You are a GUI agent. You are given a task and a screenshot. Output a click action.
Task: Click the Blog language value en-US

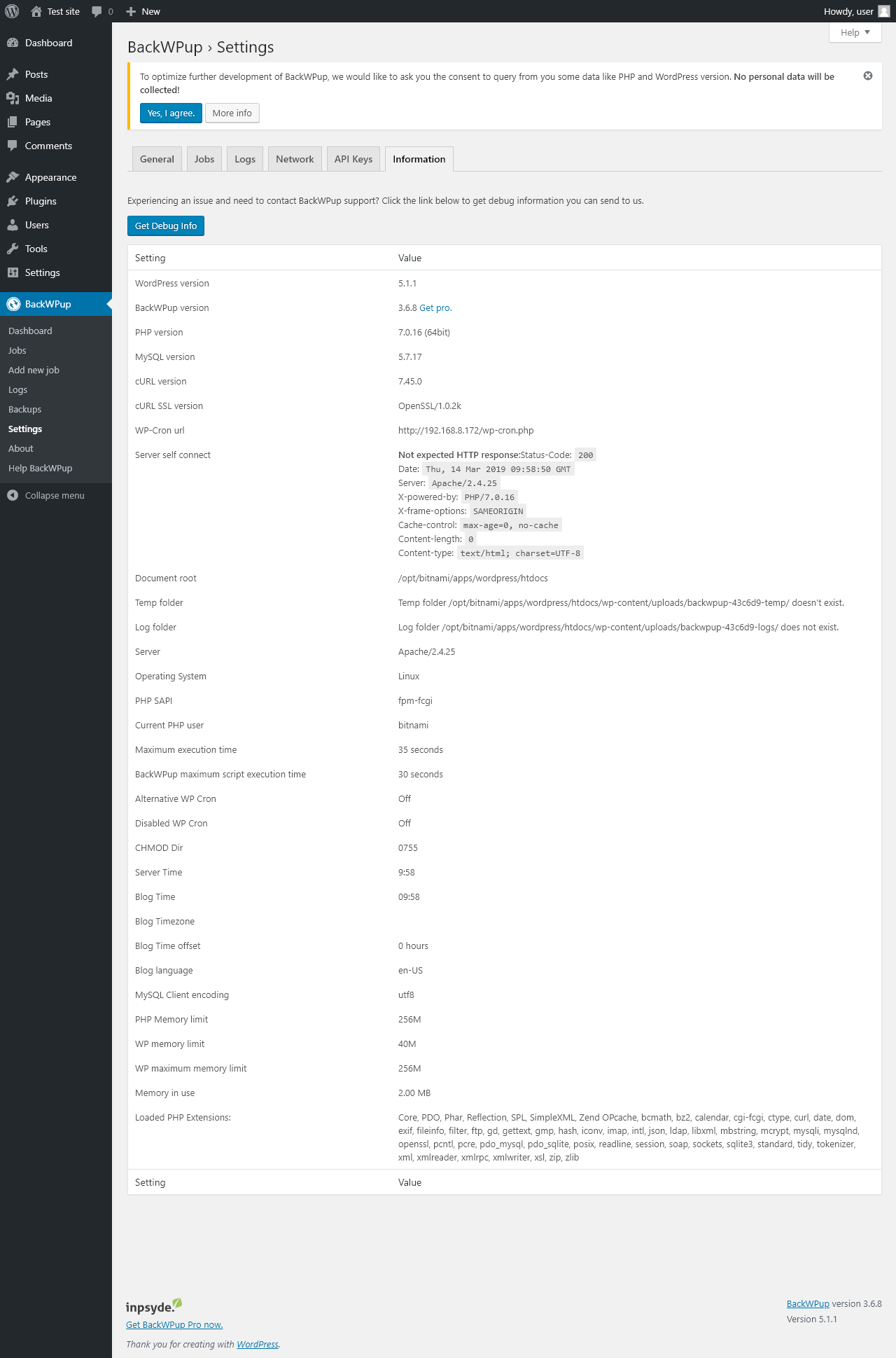pos(411,971)
